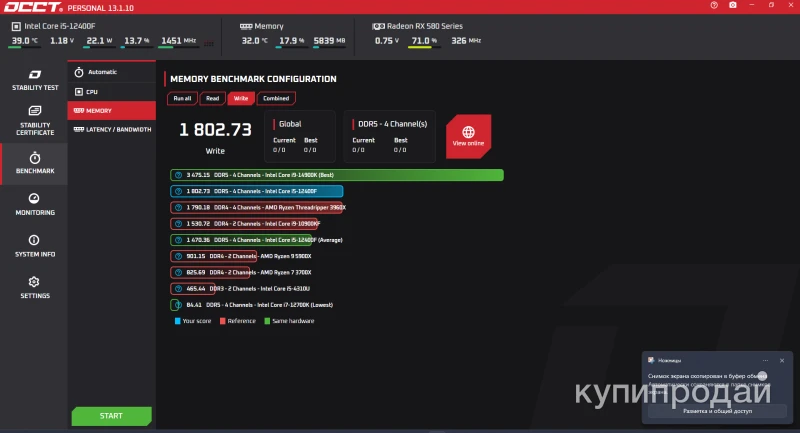
Task: Click the info icon on the Ryzen Threadripper 3960X bar
Action: coord(178,207)
